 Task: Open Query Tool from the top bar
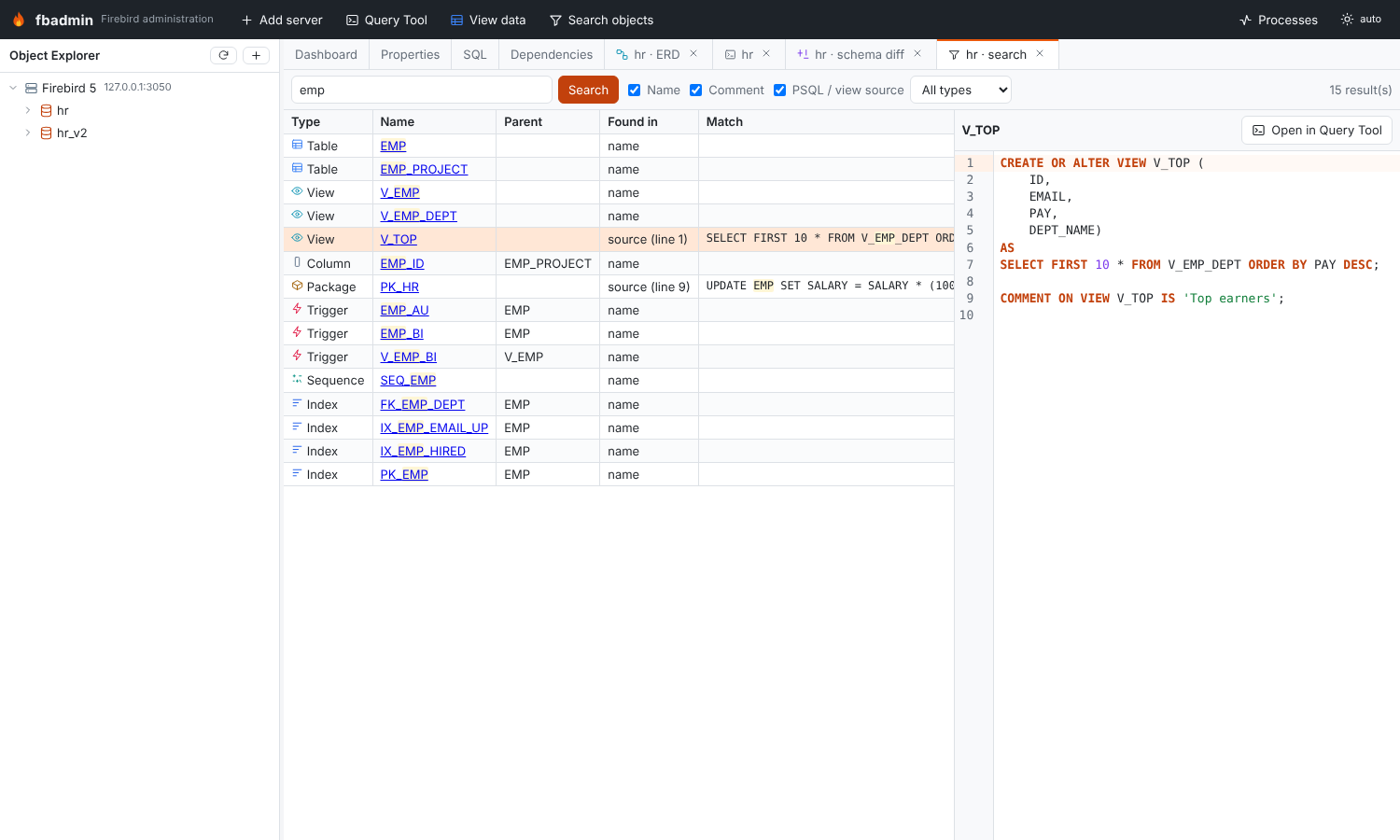pyautogui.click(x=386, y=20)
